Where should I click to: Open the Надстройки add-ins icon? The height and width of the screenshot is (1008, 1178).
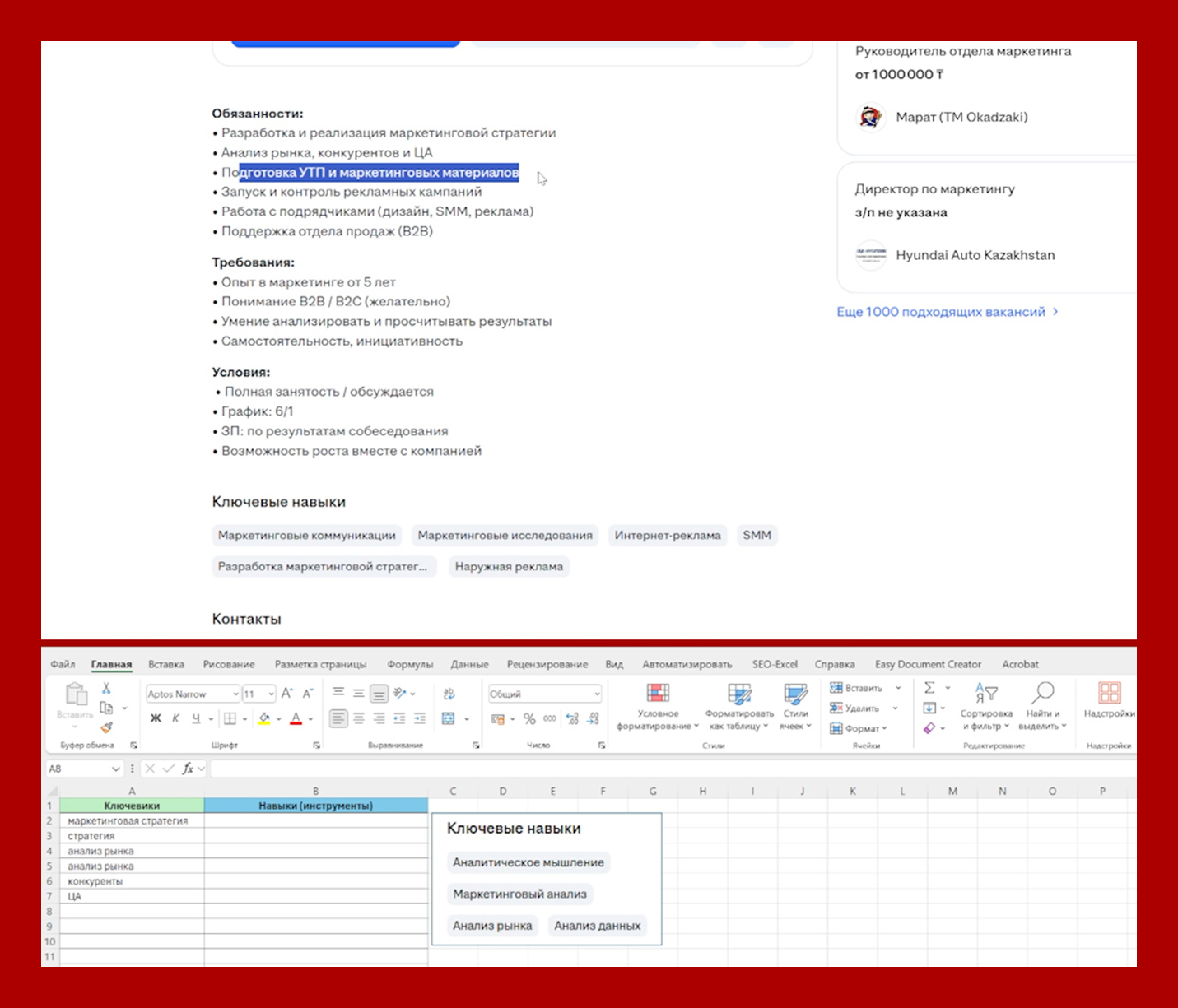coord(1109,693)
